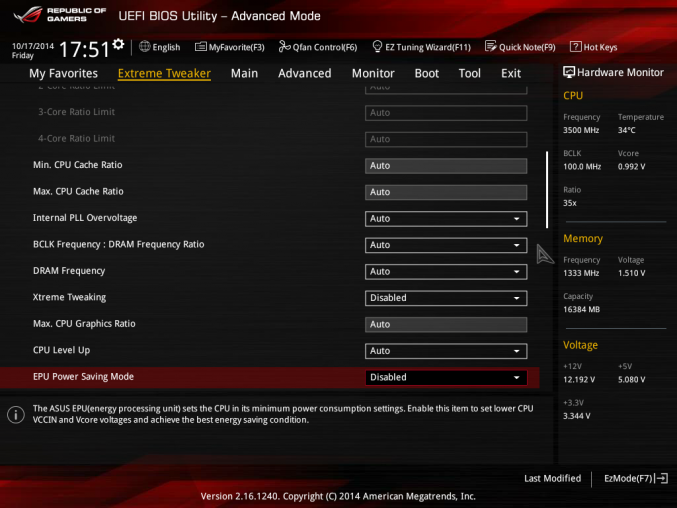Switch to the Advanced tab

[x=304, y=73]
